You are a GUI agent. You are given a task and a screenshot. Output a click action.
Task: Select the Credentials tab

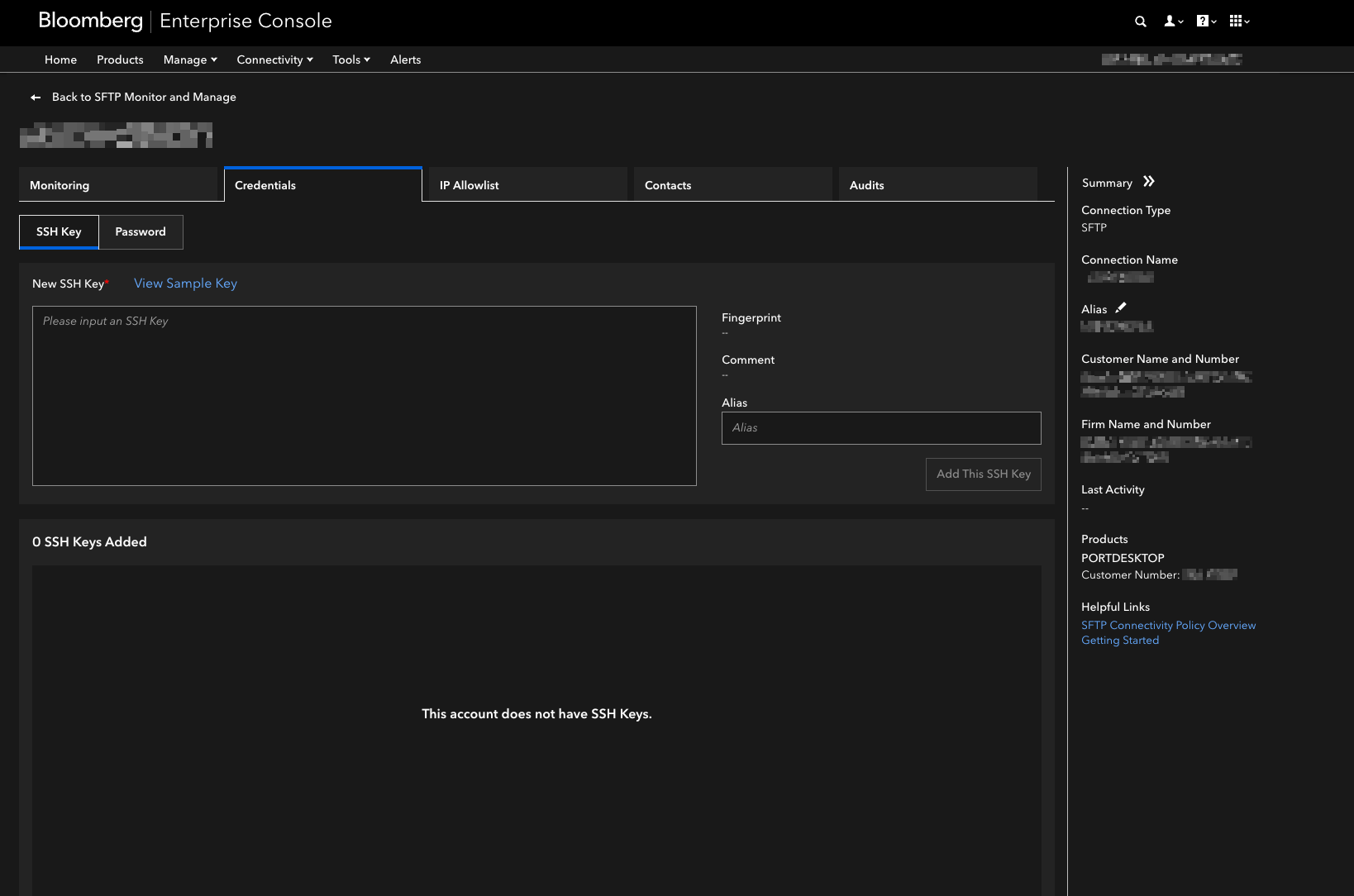pyautogui.click(x=323, y=185)
